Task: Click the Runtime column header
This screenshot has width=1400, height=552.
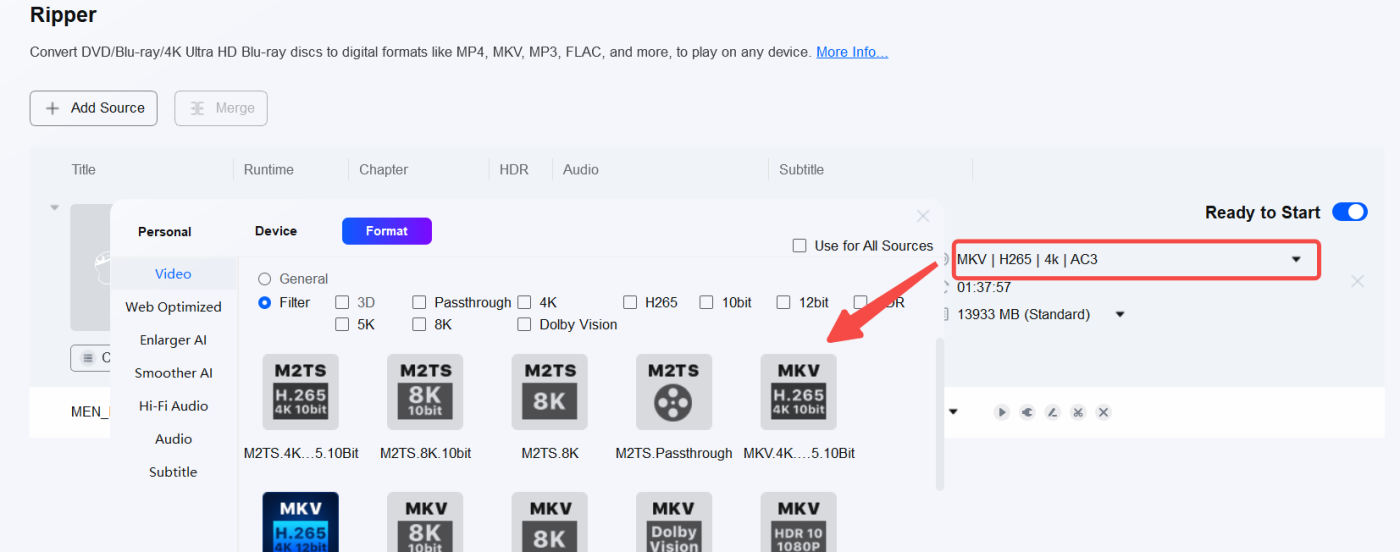Action: click(269, 170)
